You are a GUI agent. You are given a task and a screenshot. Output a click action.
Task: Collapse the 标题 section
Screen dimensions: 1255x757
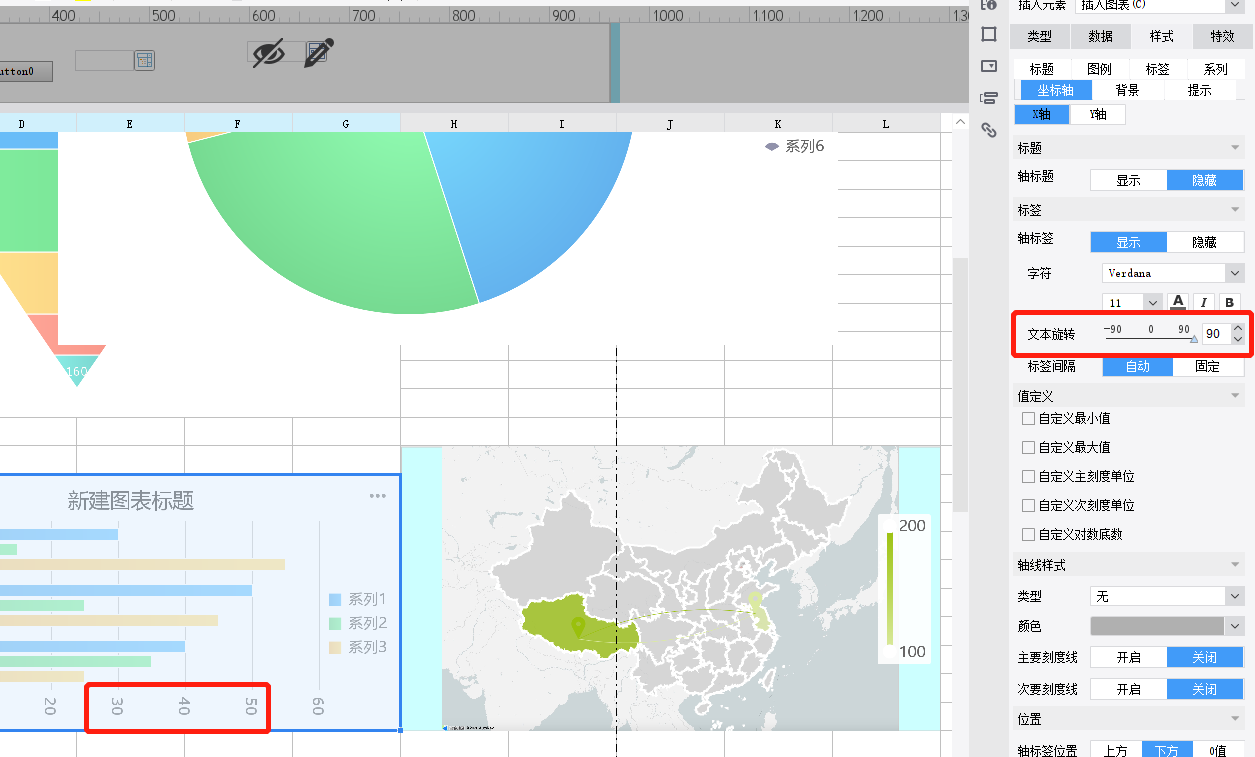[1235, 148]
